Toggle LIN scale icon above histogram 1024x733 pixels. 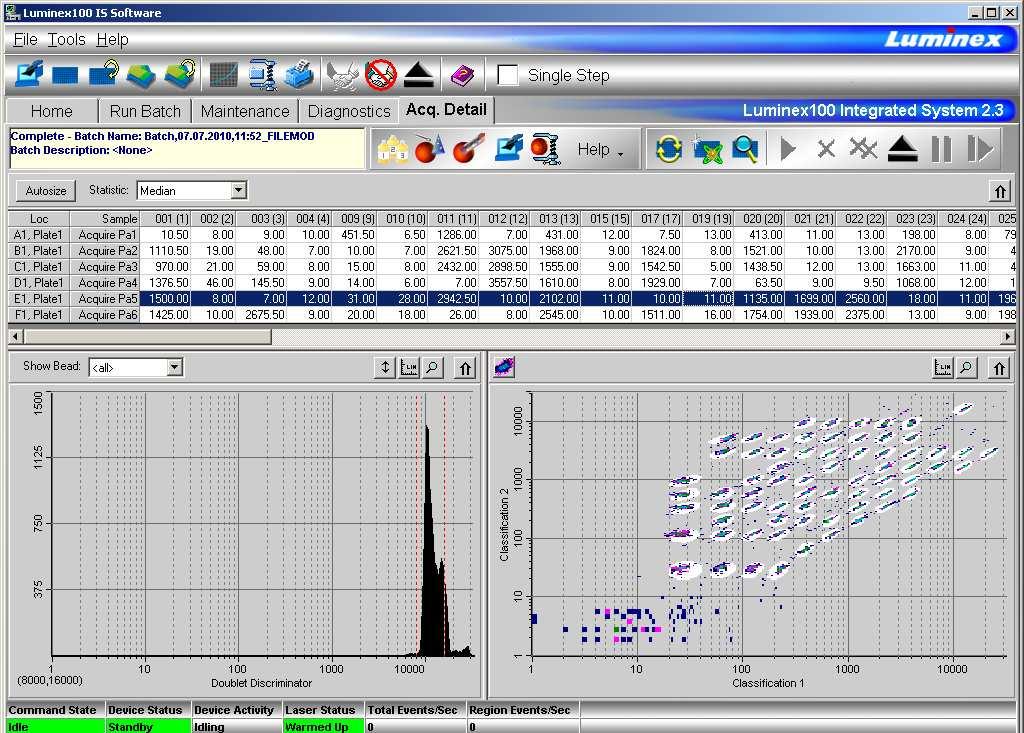[x=409, y=368]
